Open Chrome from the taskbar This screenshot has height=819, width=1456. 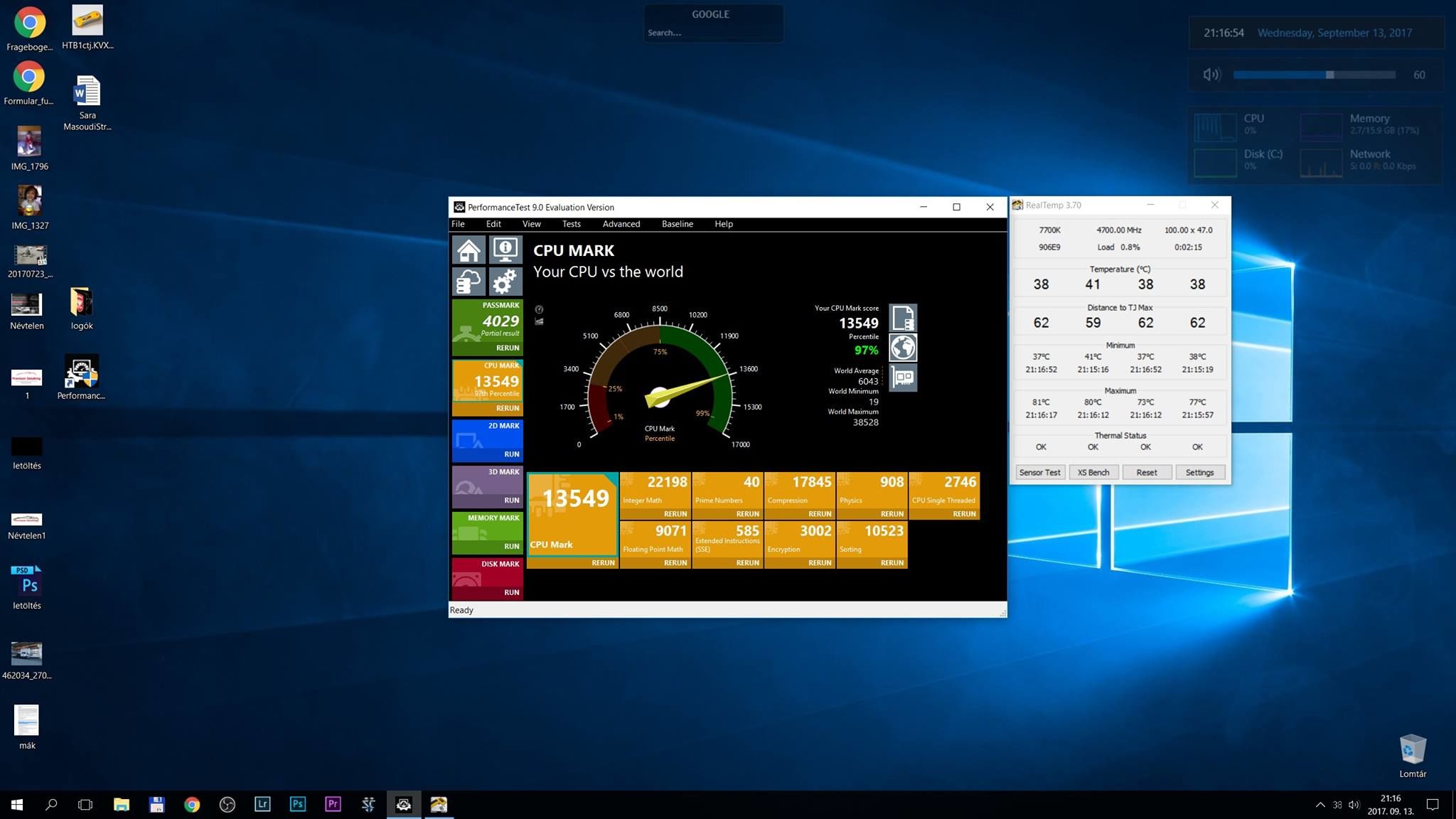192,804
